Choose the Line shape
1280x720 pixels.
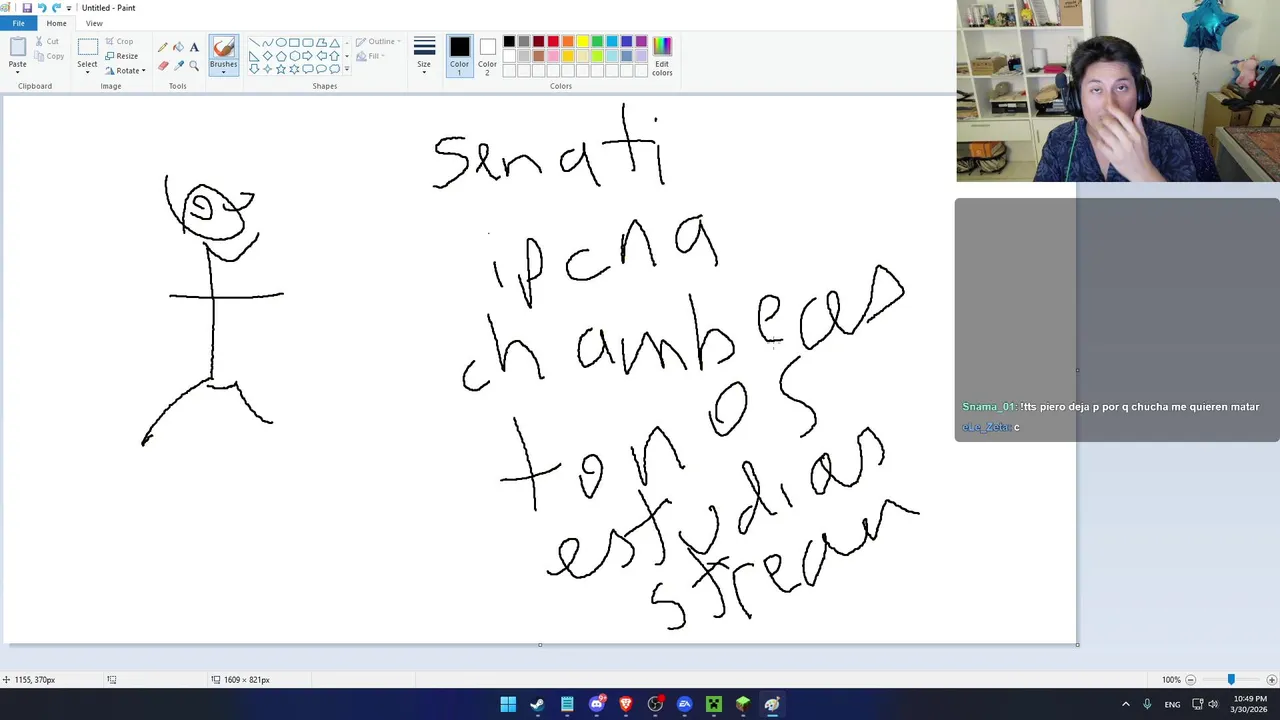(254, 43)
